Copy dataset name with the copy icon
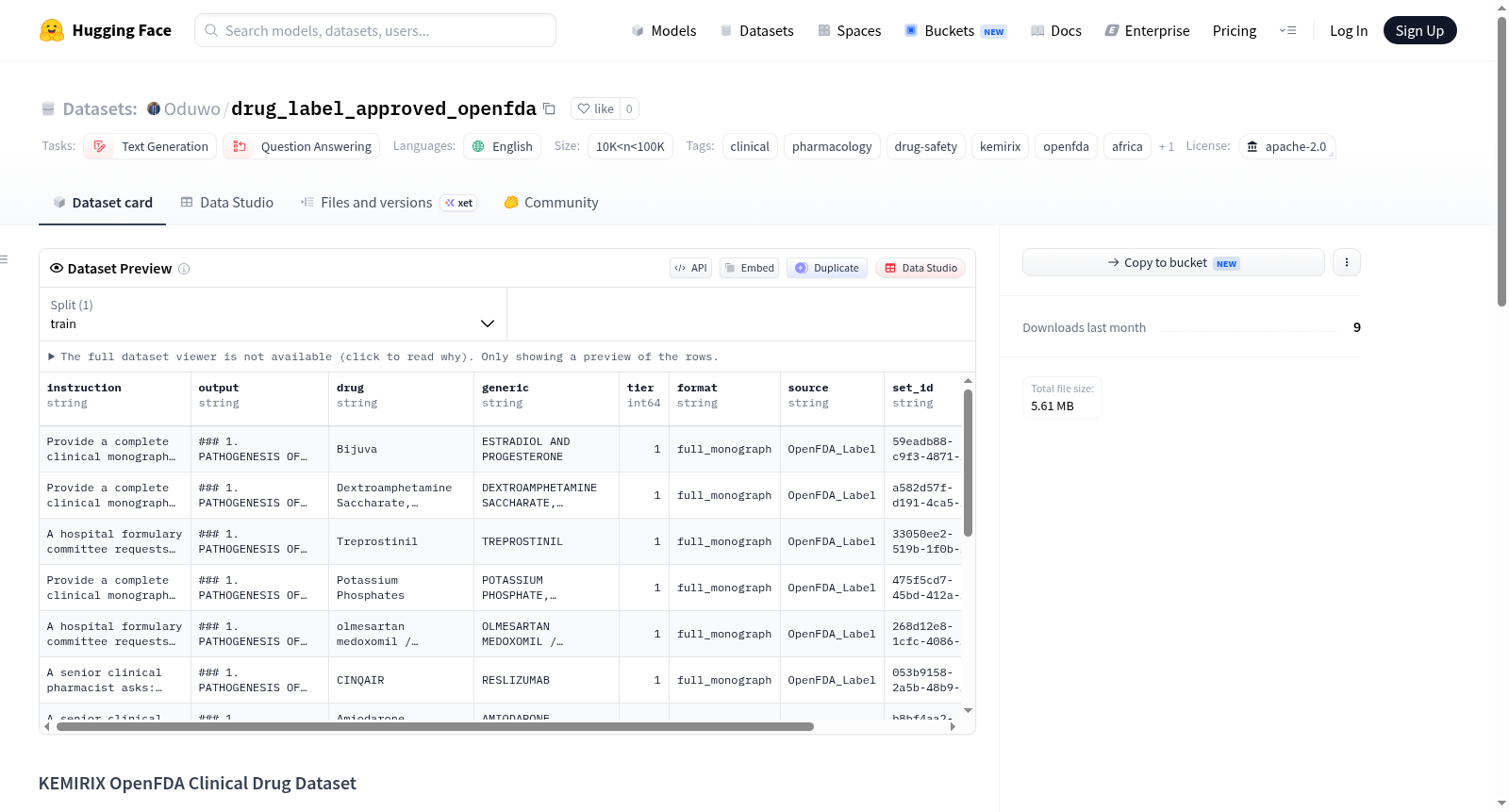This screenshot has height=812, width=1509. (549, 108)
